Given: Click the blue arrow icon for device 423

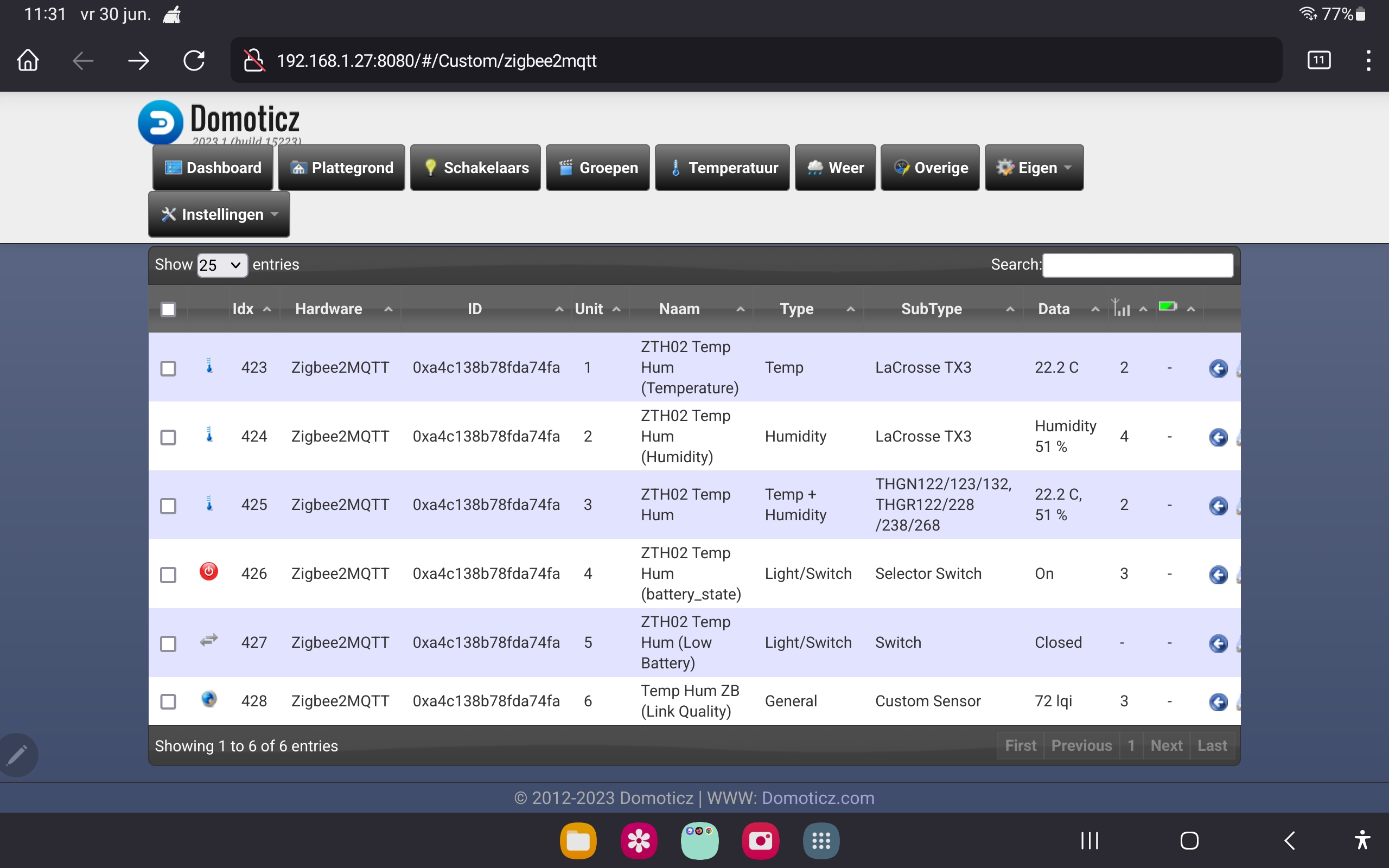Looking at the screenshot, I should pos(1218,368).
